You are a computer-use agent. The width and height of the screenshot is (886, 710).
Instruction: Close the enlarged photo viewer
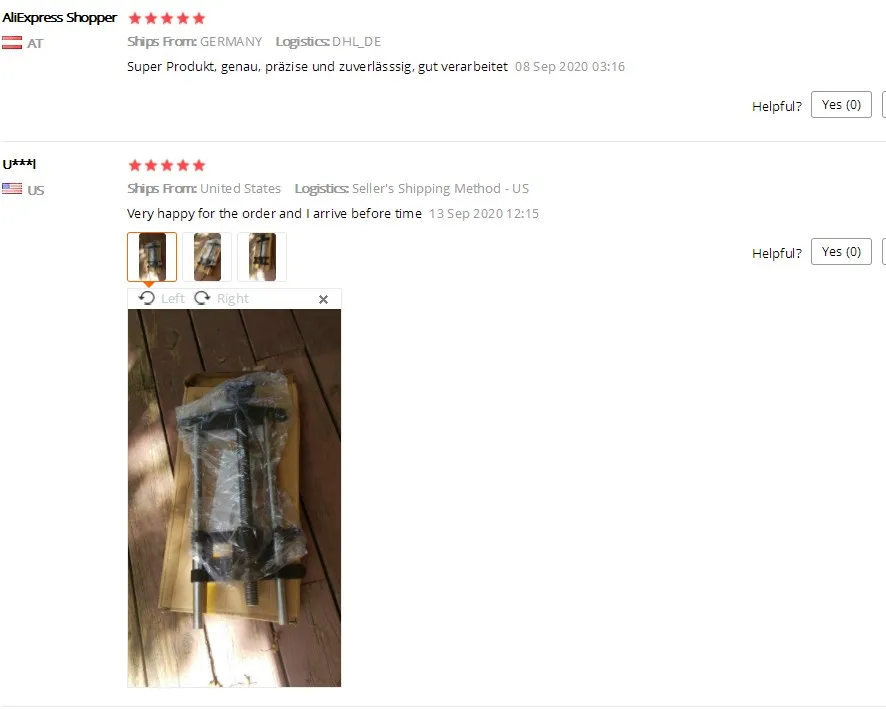coord(323,299)
